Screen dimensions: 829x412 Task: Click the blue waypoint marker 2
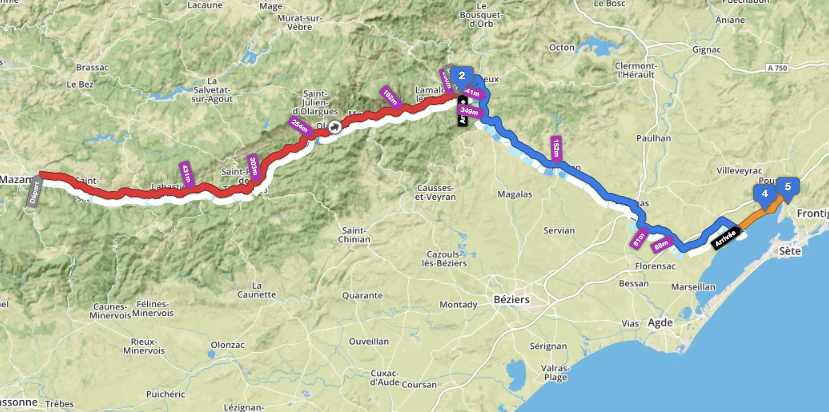462,77
